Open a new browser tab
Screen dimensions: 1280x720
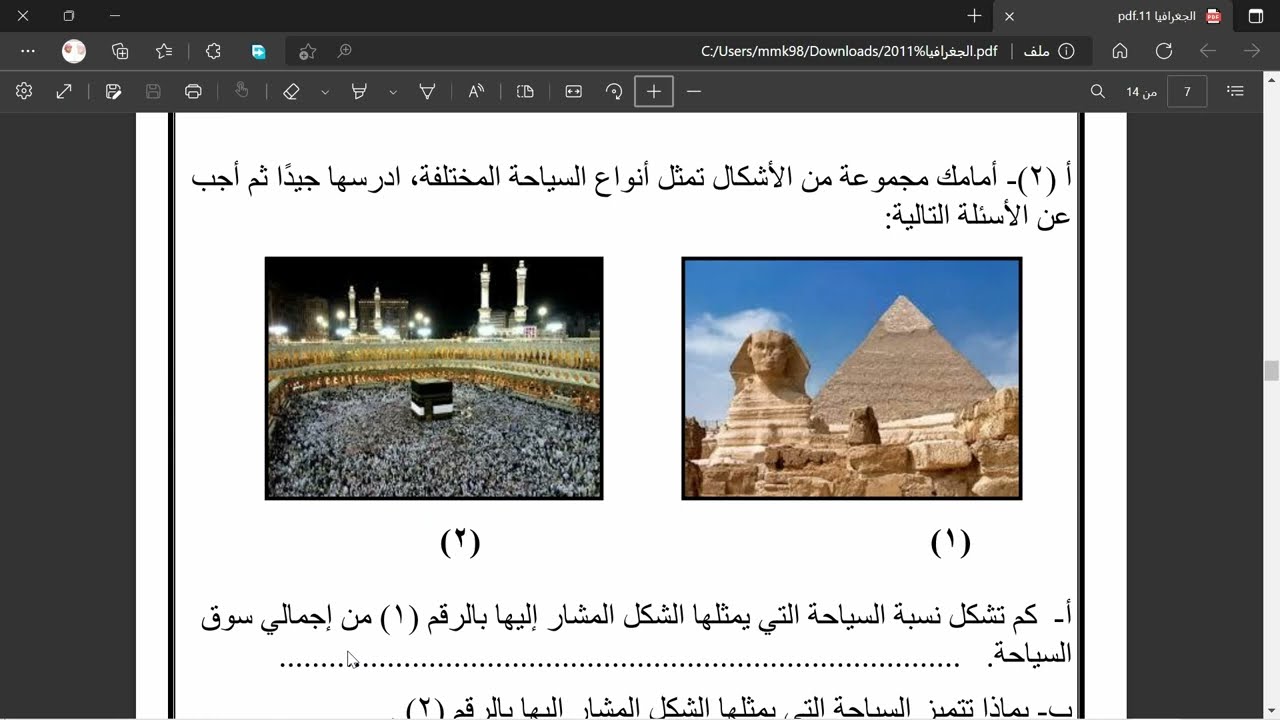[x=974, y=16]
